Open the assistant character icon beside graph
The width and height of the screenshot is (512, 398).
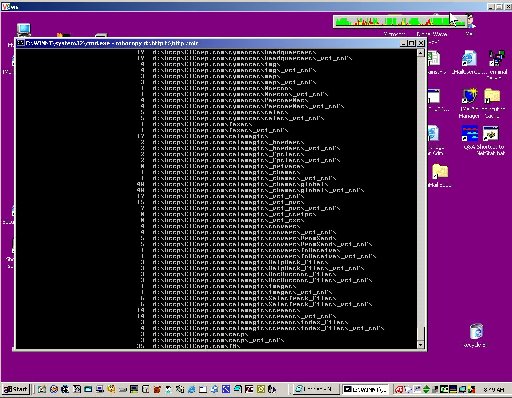[470, 21]
